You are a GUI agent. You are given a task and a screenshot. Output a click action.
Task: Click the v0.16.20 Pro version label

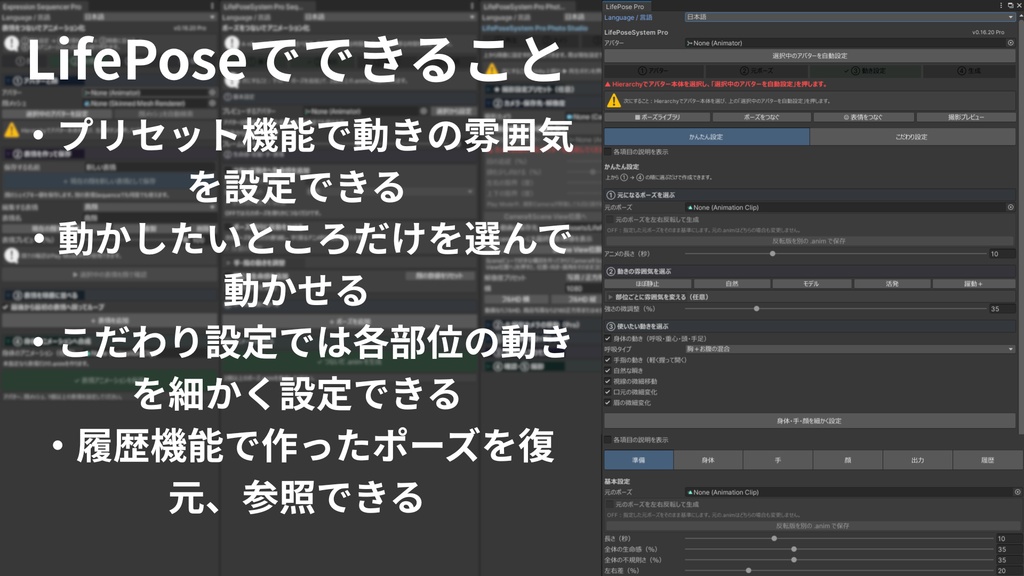(988, 32)
